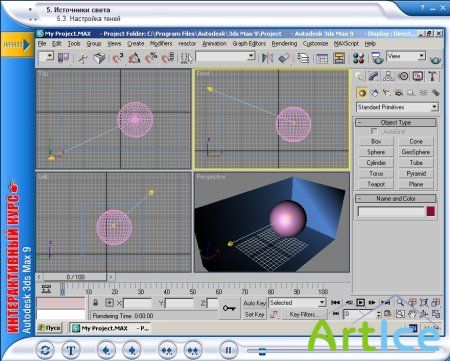This screenshot has height=361, width=450.
Task: Toggle the Angle Snap button
Action: click(135, 58)
